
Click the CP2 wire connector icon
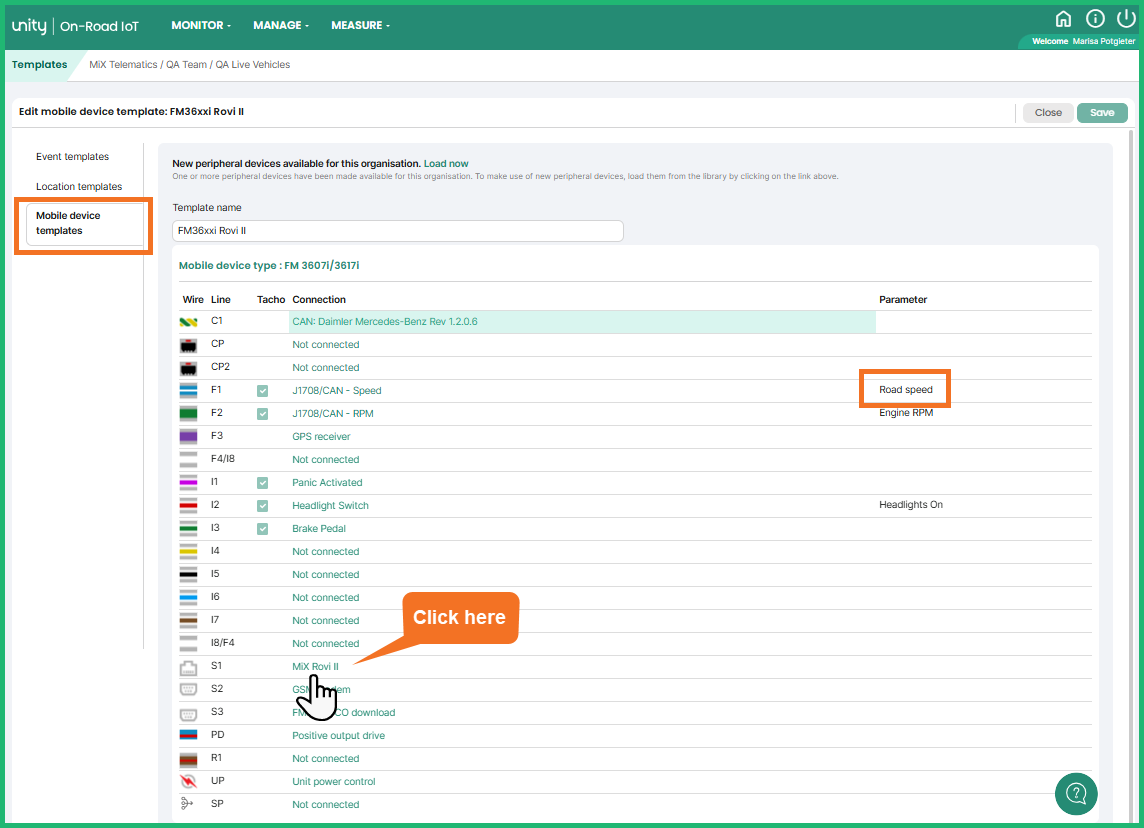(188, 368)
